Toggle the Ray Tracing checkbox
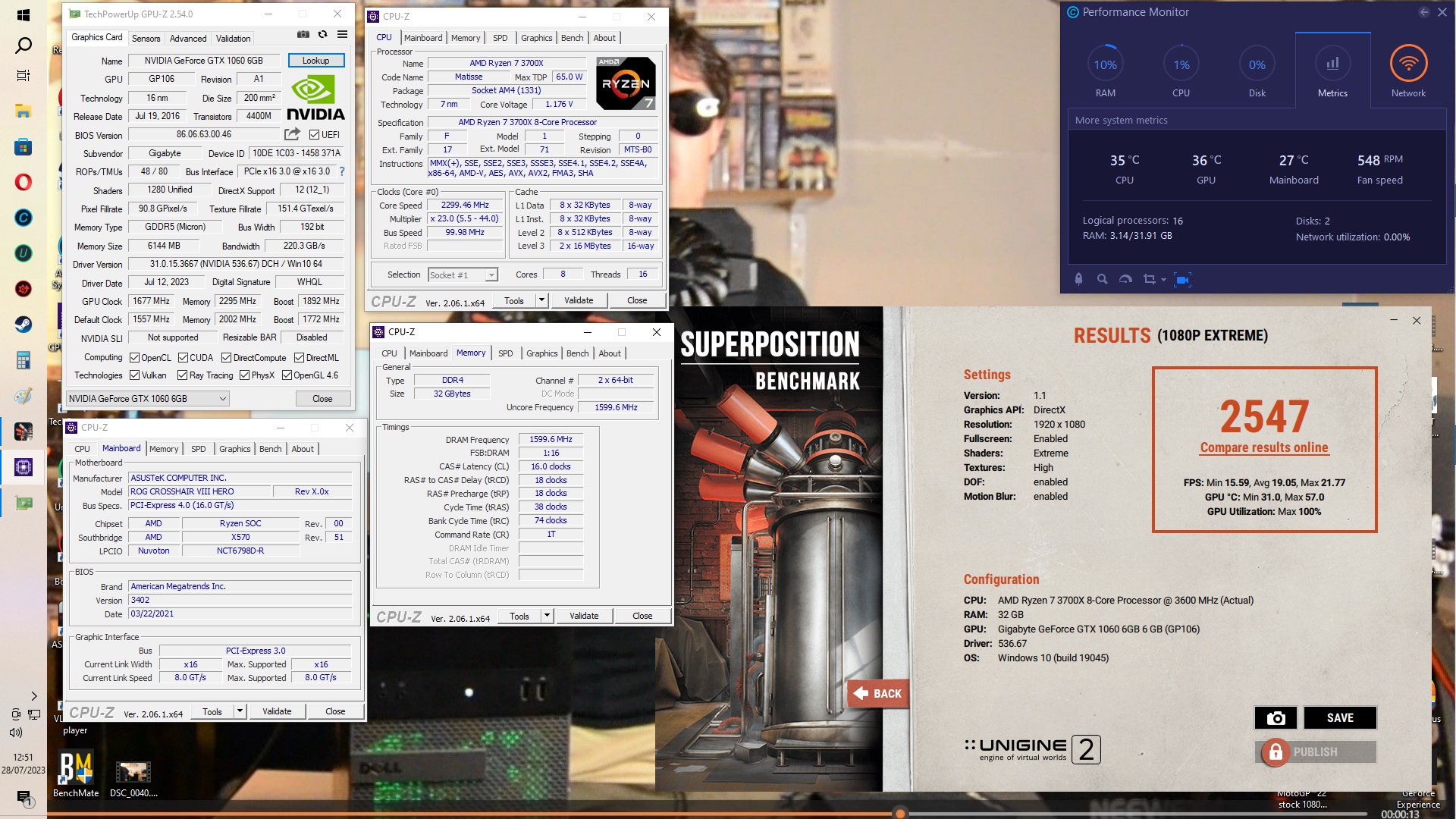The height and width of the screenshot is (819, 1456). (182, 375)
